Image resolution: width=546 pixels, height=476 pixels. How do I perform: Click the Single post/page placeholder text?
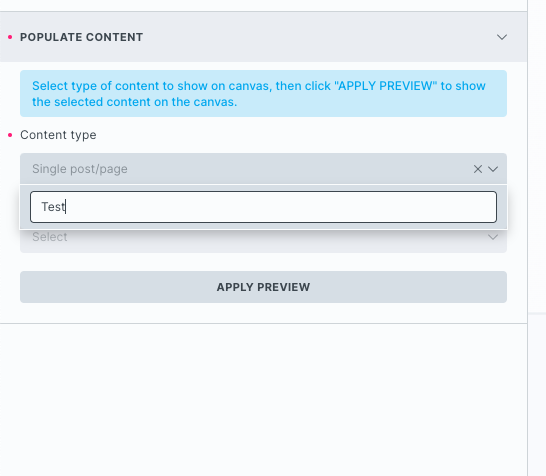pos(80,169)
